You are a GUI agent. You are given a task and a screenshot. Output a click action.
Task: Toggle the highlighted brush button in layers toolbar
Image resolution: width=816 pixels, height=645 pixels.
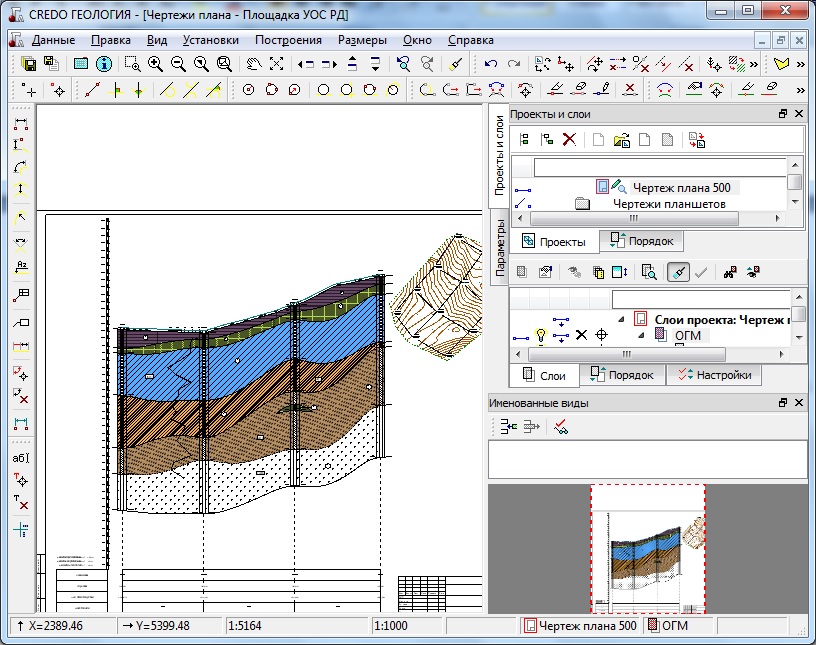678,272
